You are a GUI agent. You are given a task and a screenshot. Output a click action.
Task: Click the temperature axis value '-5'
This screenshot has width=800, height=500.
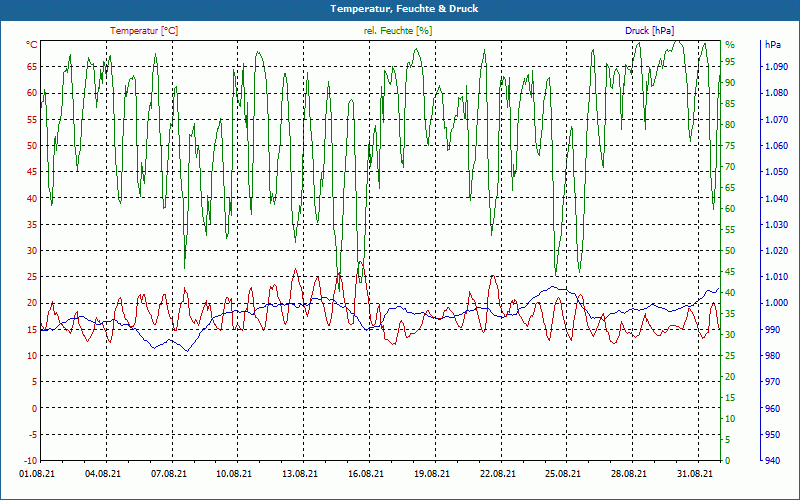coord(33,434)
